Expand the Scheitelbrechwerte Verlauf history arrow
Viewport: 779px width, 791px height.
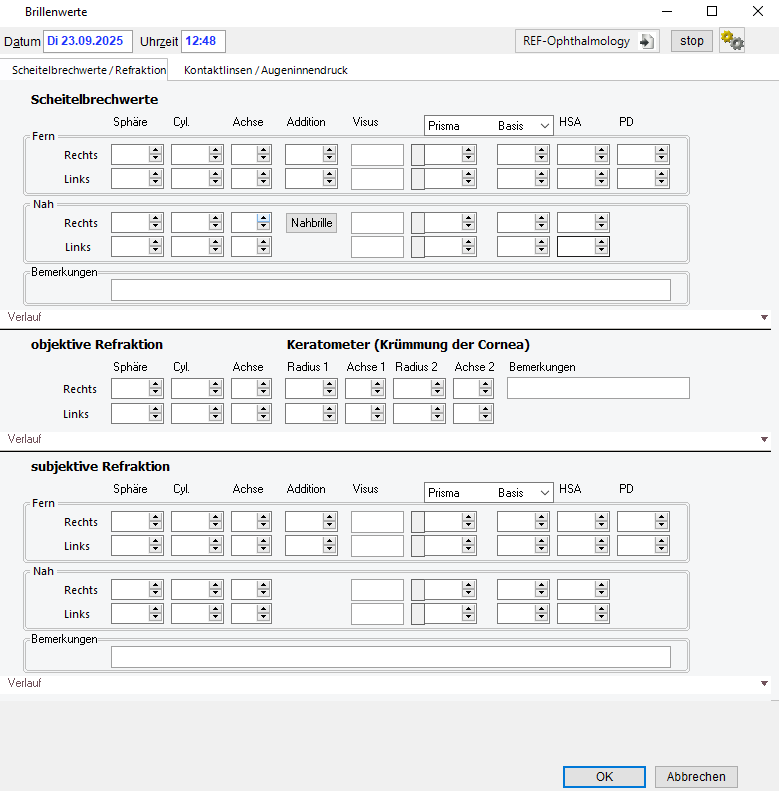tap(764, 317)
